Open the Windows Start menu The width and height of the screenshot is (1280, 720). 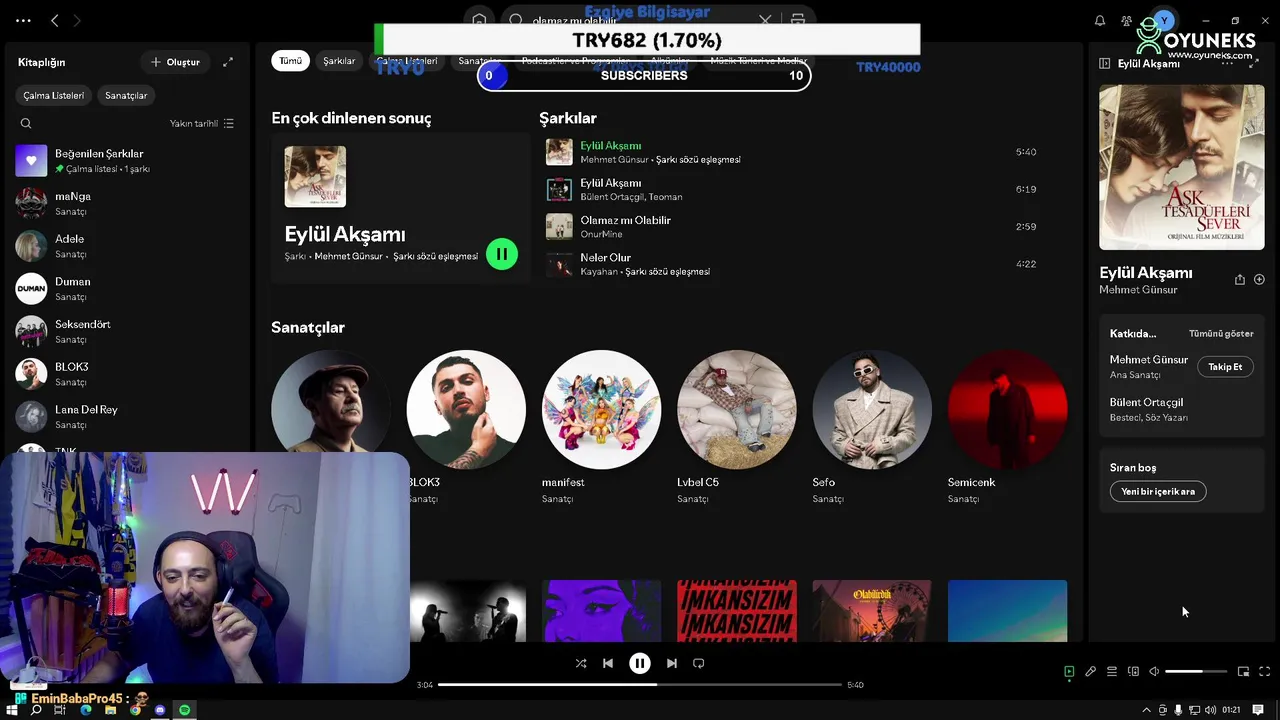pyautogui.click(x=13, y=710)
